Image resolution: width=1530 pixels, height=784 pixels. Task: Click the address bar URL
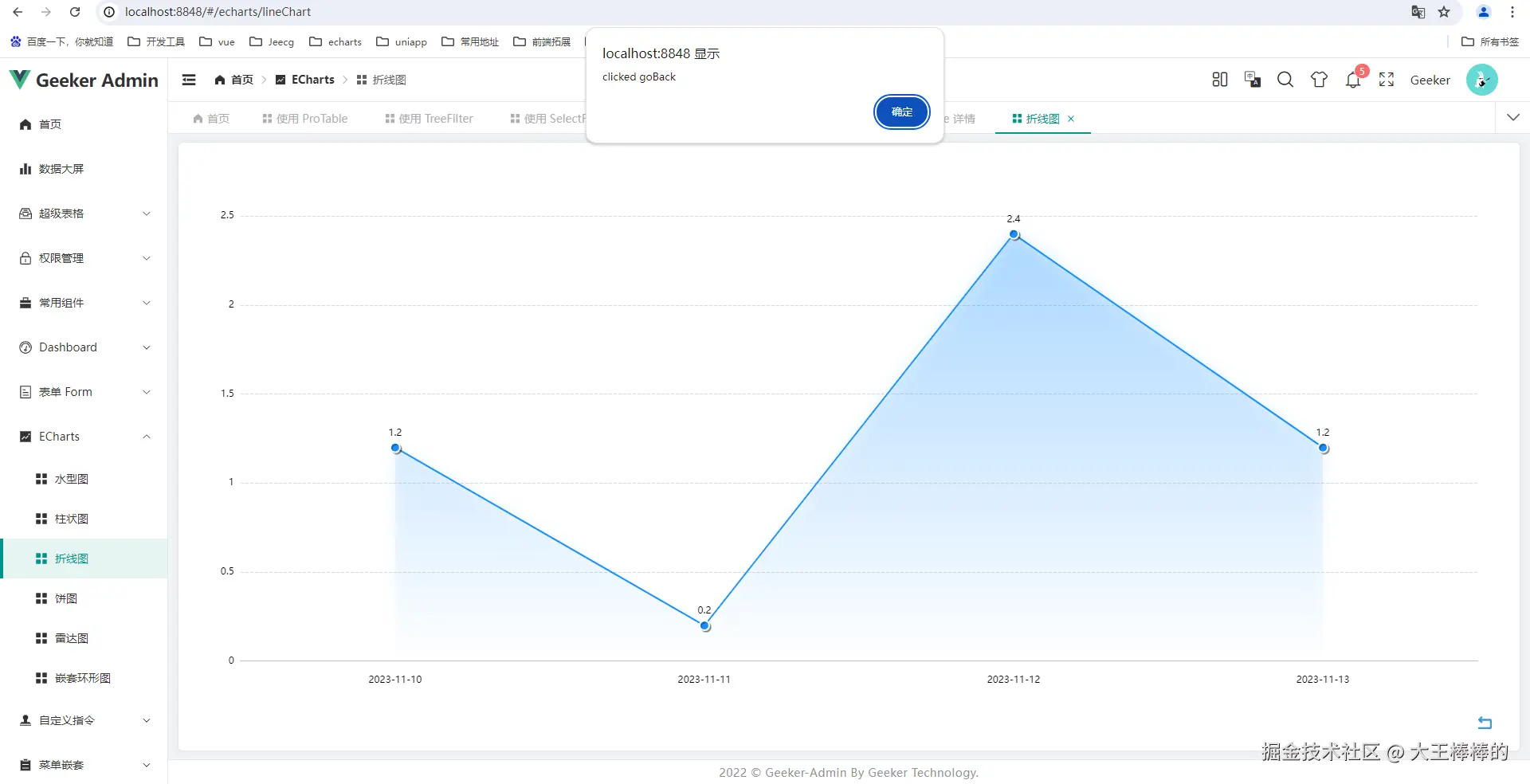[218, 12]
